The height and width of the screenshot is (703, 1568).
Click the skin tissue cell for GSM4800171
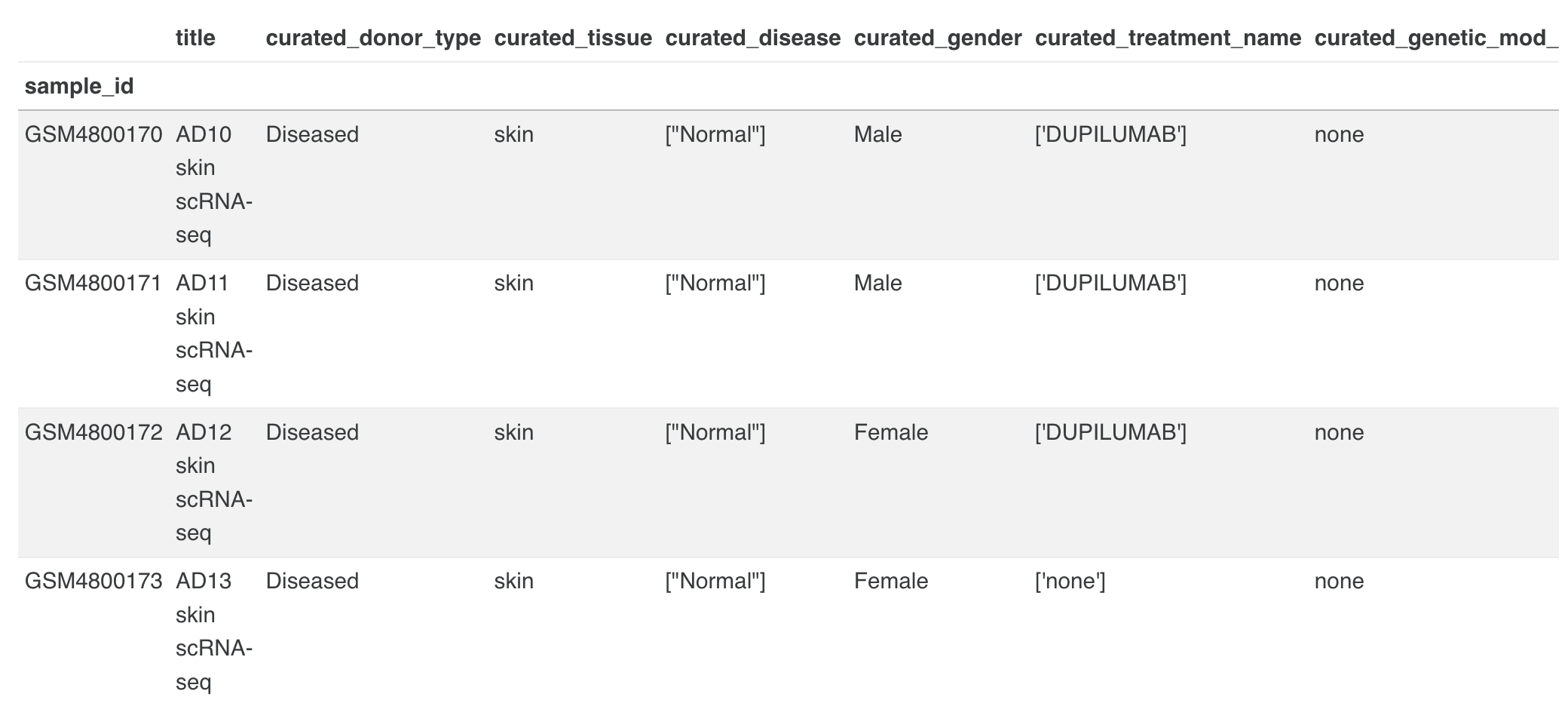513,283
